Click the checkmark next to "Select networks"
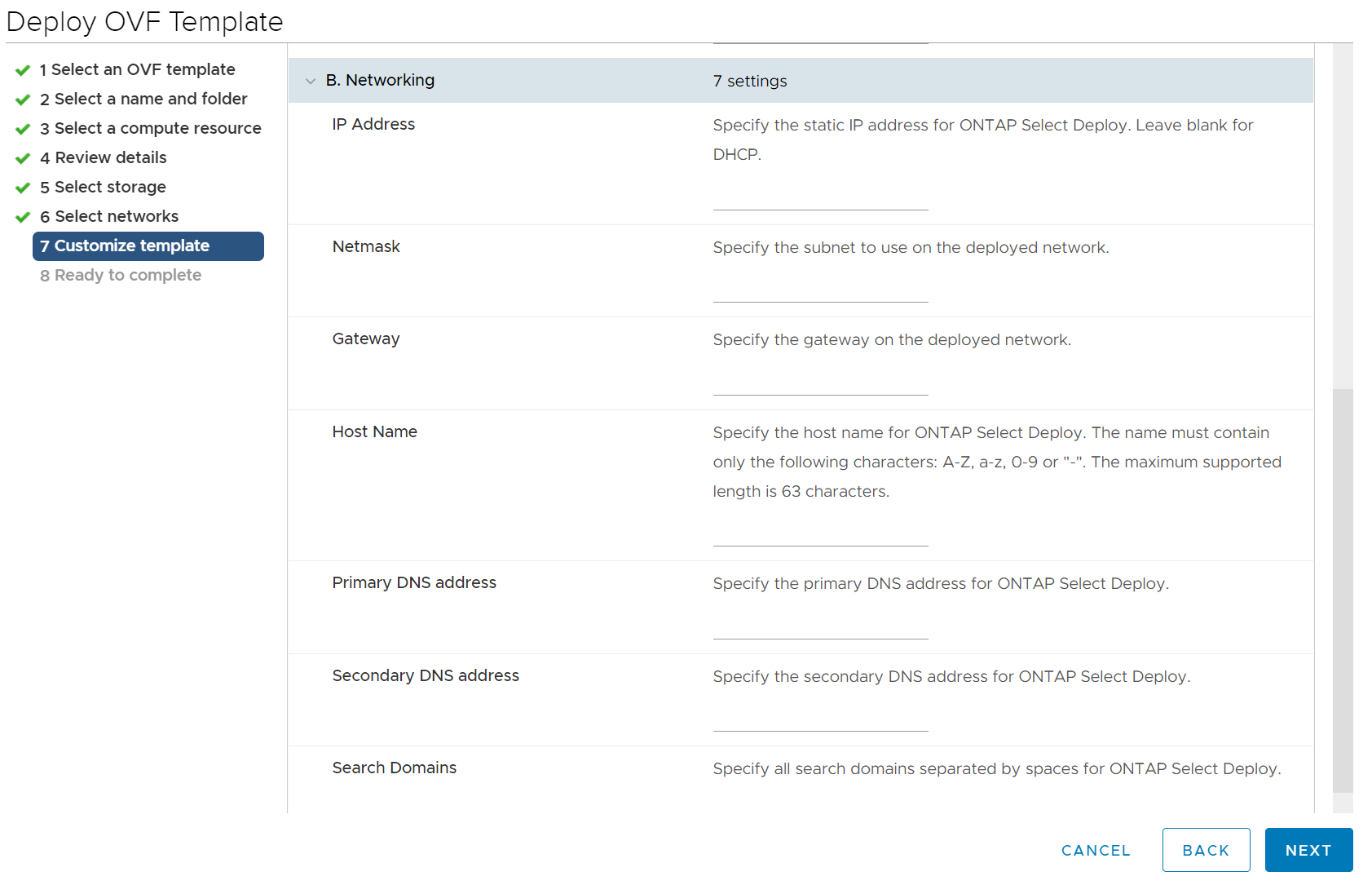Screen dimensions: 1372x885 coord(23,216)
